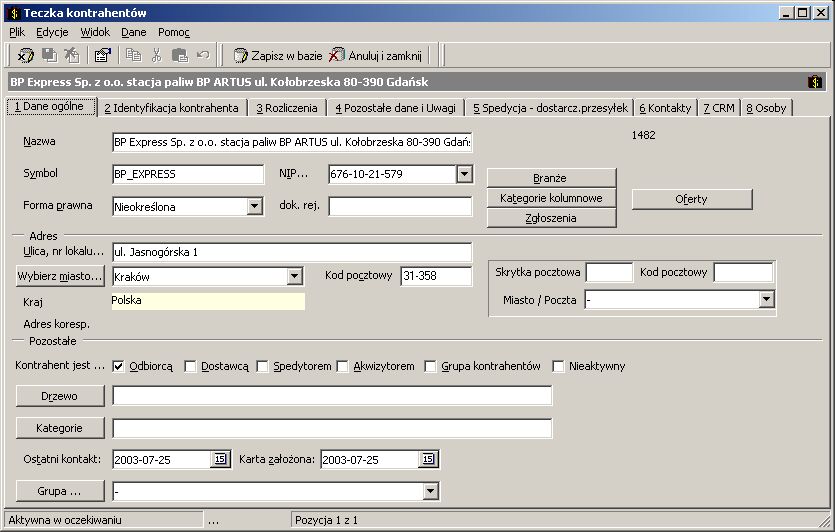Click the scissors cut icon
Viewport: 835px width, 532px height.
coord(157,55)
